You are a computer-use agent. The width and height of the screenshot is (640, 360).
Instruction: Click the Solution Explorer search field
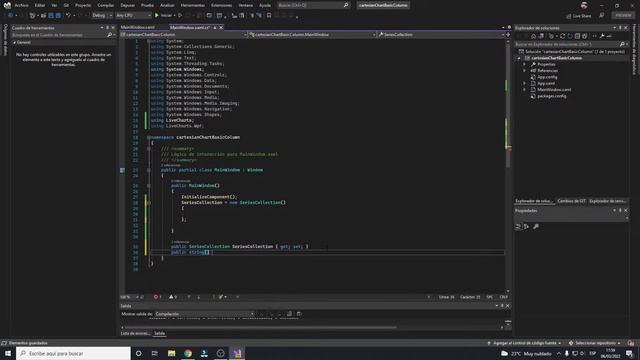[571, 44]
